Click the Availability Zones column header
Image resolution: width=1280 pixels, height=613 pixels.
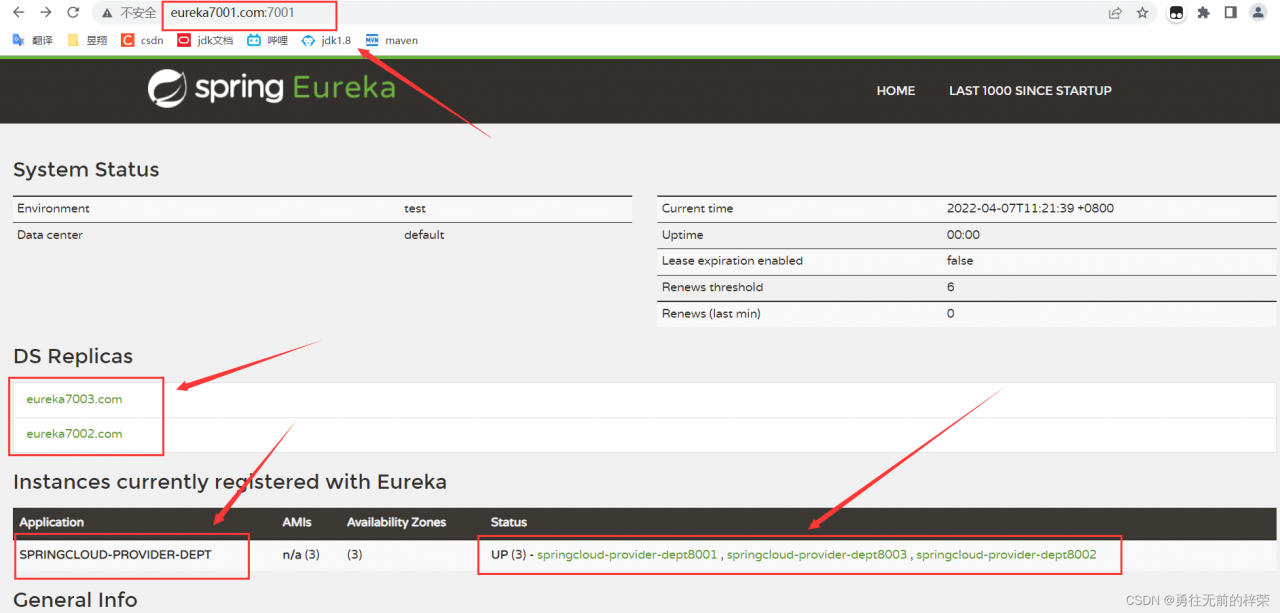click(x=396, y=522)
